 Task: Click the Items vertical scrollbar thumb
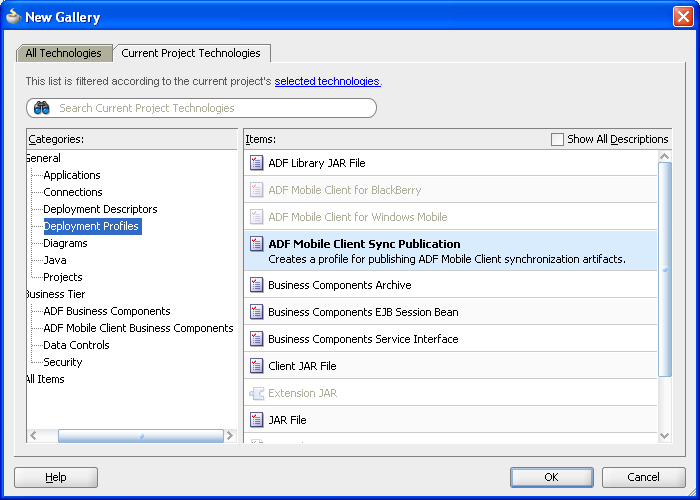coord(665,269)
